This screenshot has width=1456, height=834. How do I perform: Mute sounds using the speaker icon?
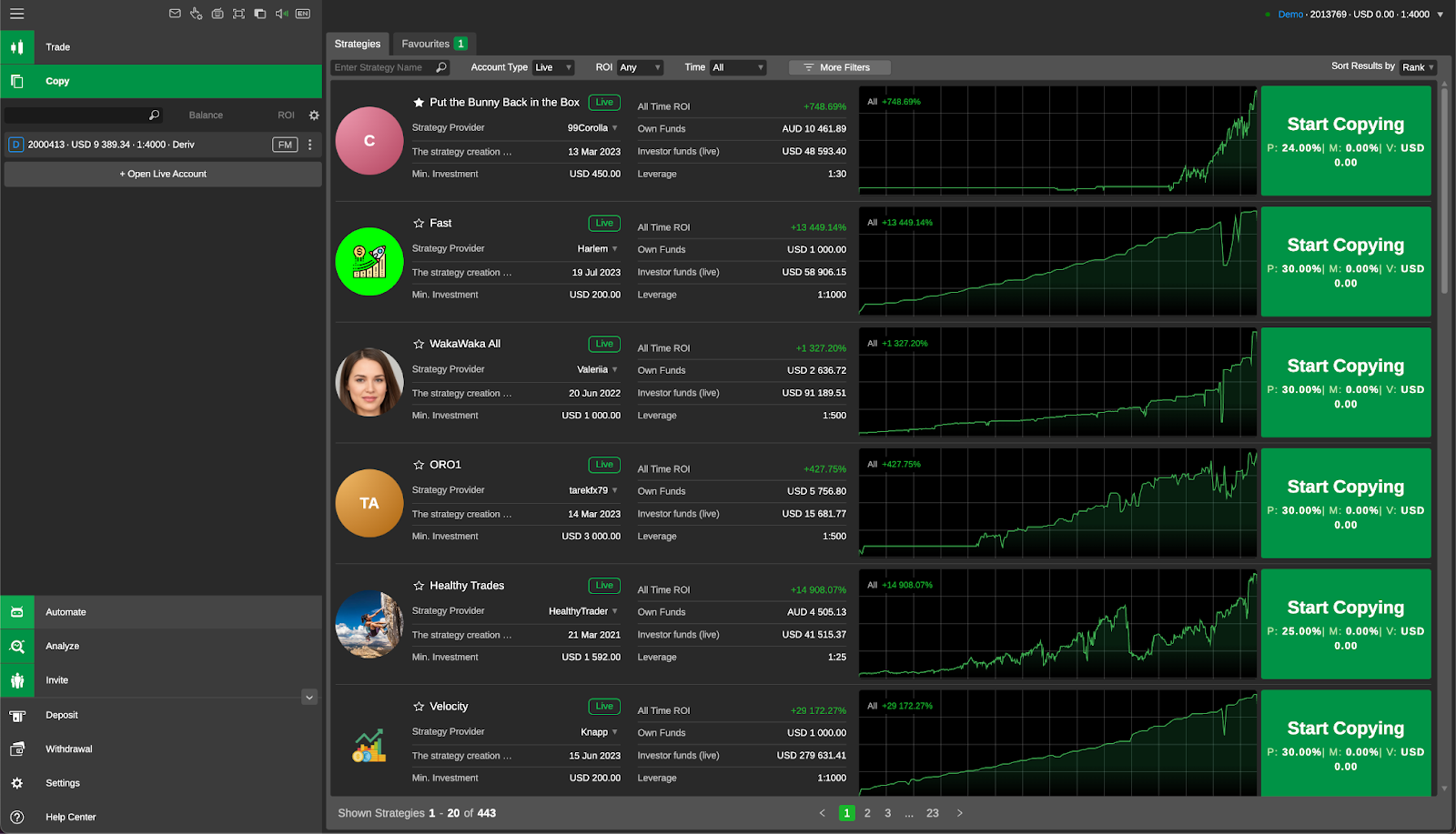[x=280, y=13]
